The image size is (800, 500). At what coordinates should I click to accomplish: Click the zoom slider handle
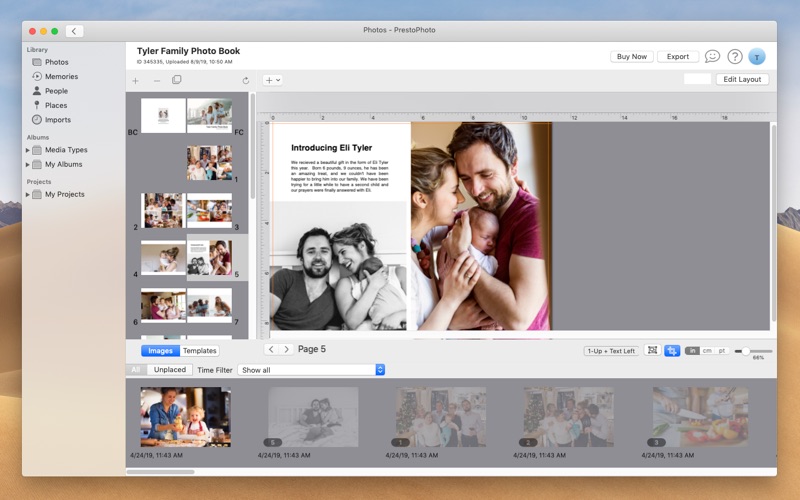(745, 351)
